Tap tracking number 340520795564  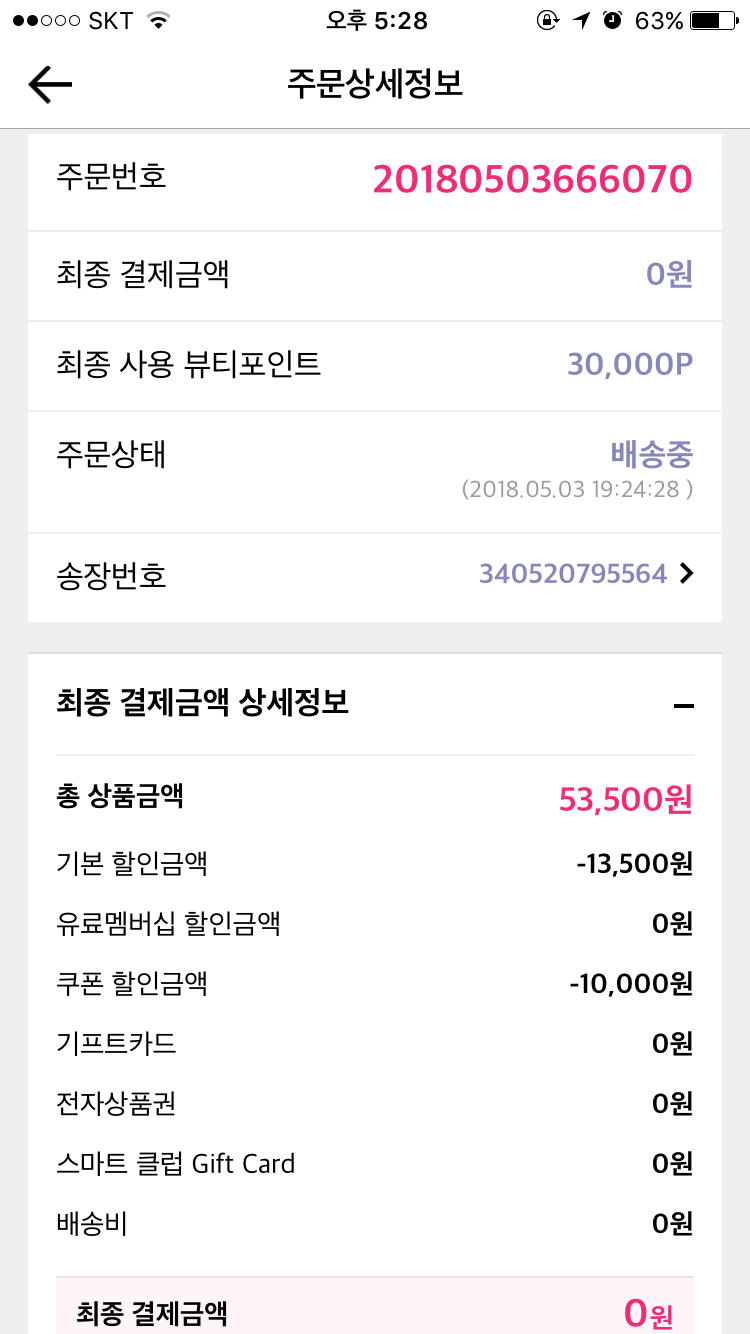(572, 574)
